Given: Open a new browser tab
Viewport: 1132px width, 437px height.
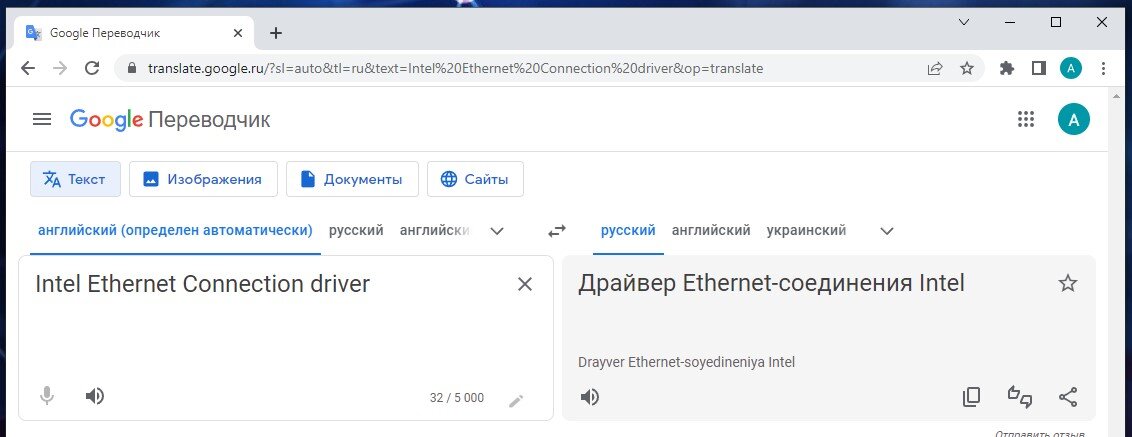Looking at the screenshot, I should 276,33.
